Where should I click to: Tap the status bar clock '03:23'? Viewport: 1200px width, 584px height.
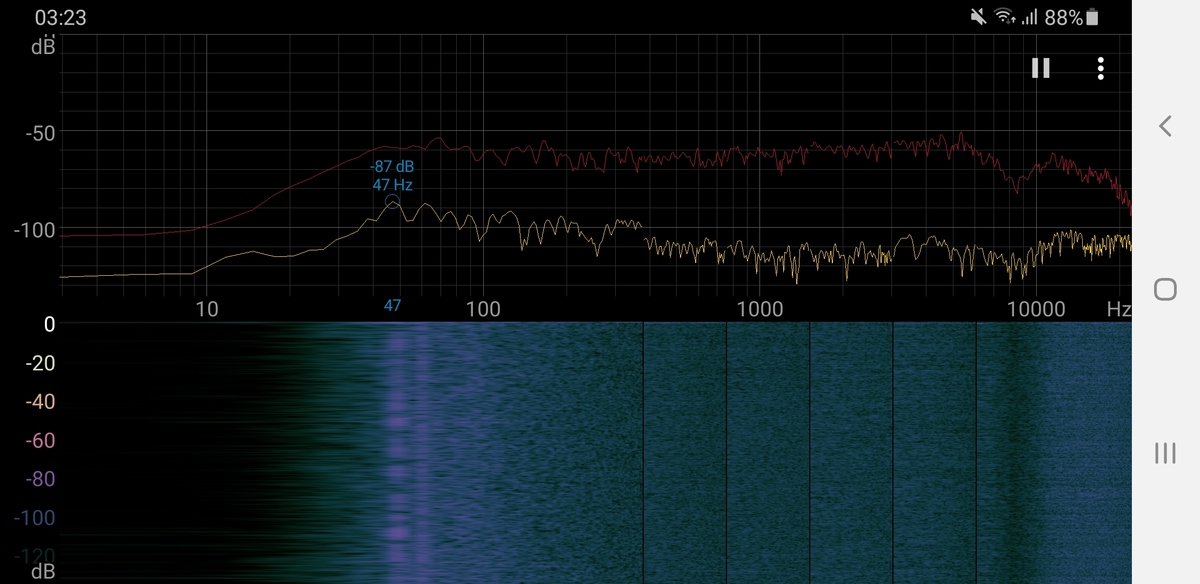tap(60, 18)
